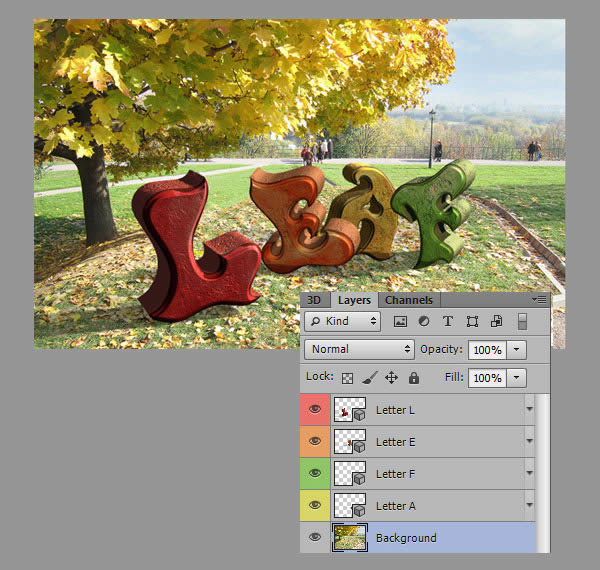The image size is (600, 570).
Task: Click the lock image pixels brush icon
Action: pos(369,378)
